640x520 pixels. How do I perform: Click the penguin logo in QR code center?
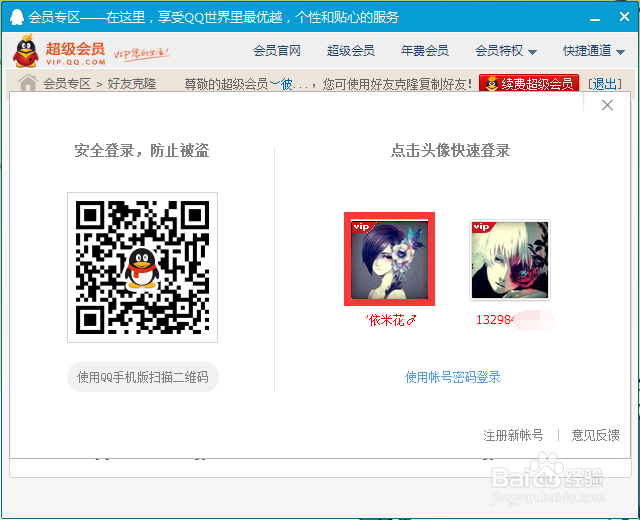pos(142,269)
